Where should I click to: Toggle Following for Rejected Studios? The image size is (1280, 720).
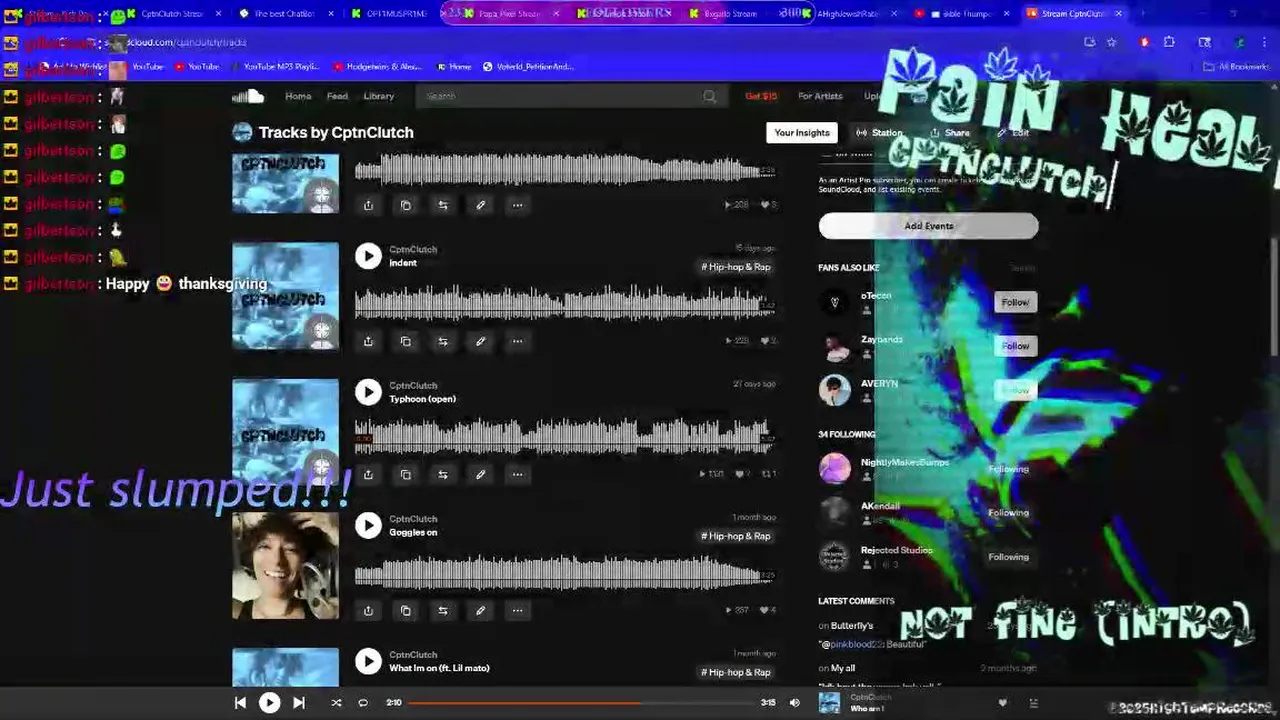coord(1008,557)
